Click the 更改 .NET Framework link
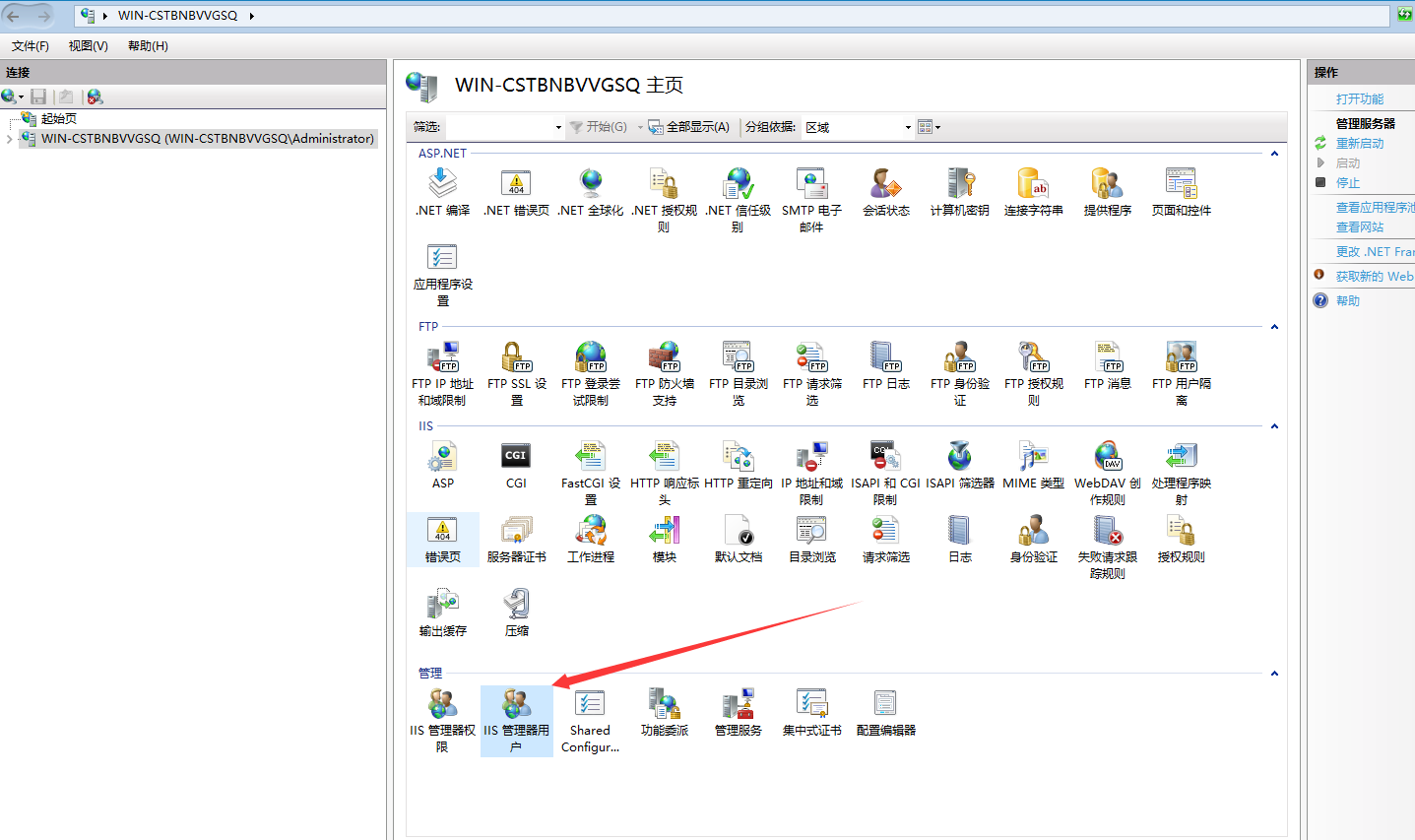 coord(1375,252)
